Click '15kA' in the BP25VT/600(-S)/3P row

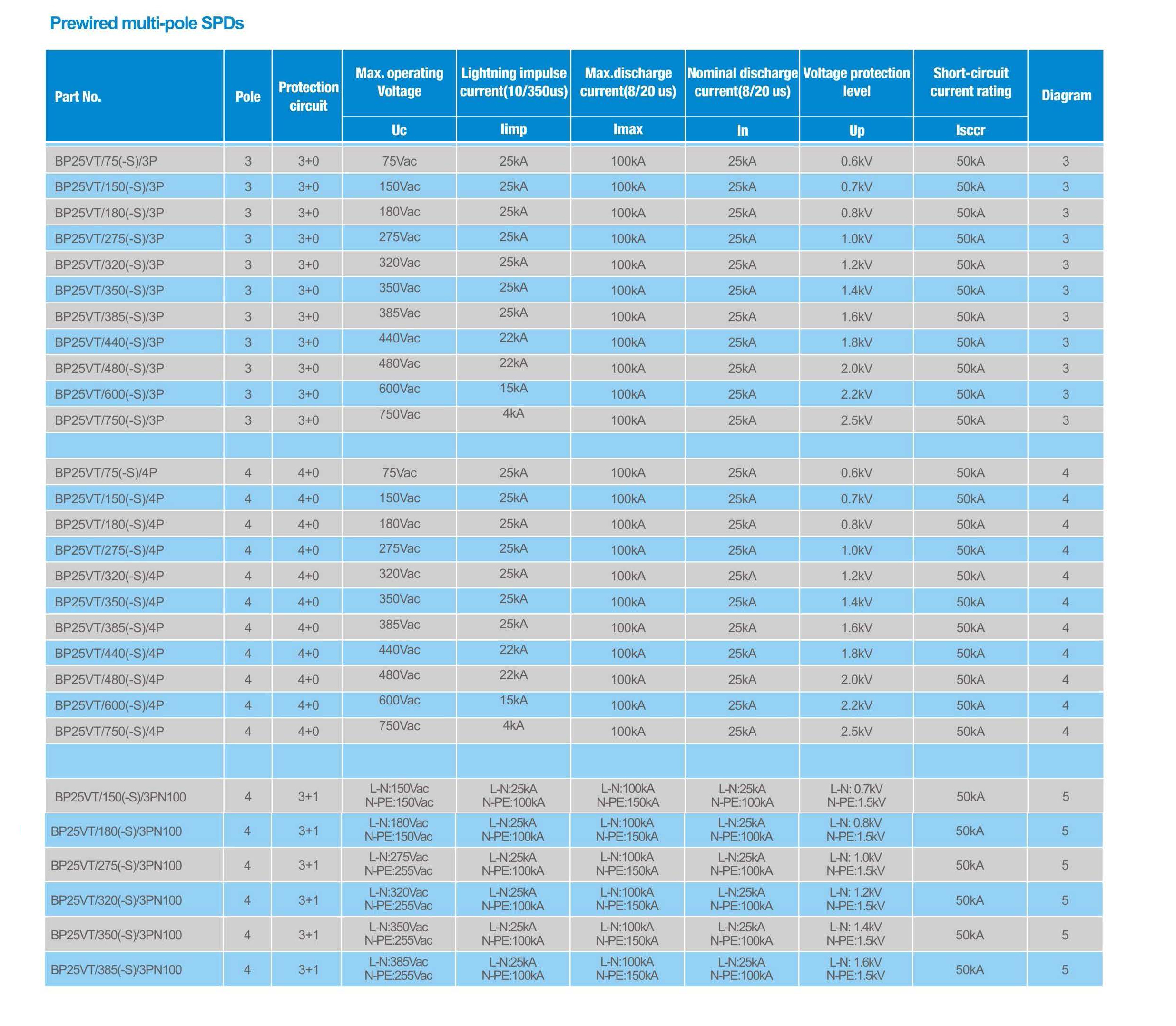tap(514, 388)
